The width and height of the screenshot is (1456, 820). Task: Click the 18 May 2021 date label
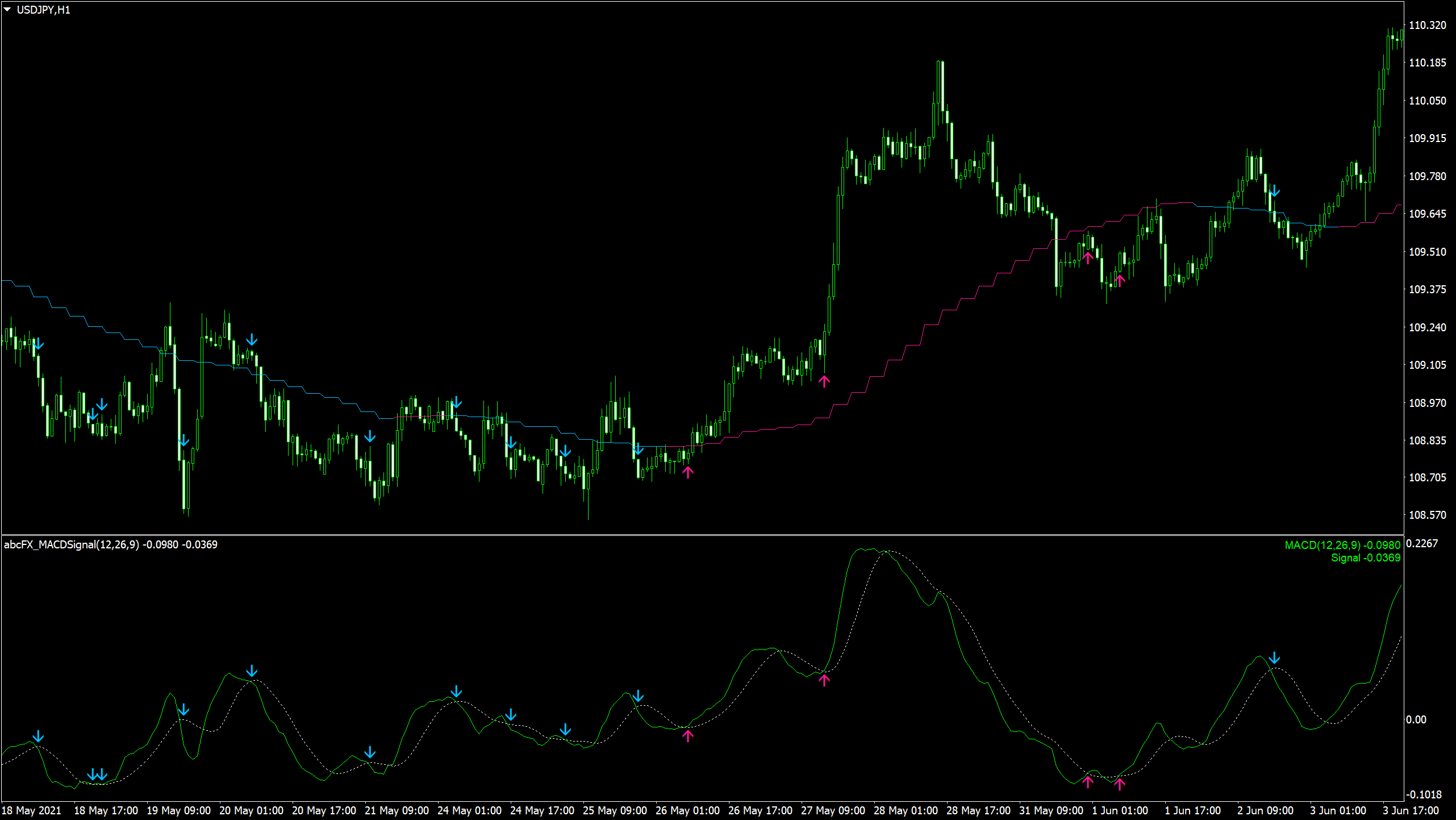point(31,810)
